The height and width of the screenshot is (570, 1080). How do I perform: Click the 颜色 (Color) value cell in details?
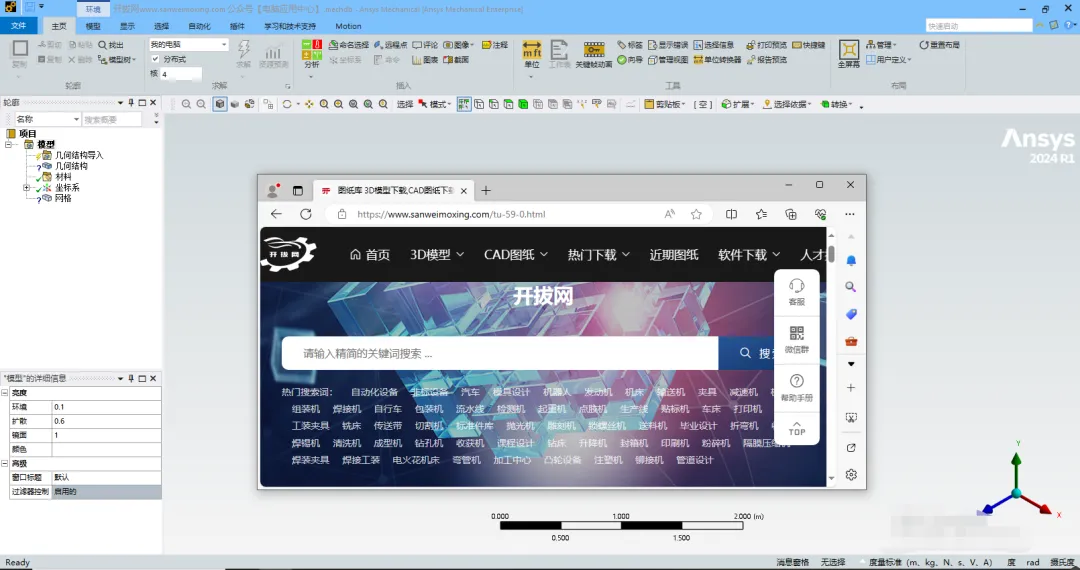click(107, 450)
